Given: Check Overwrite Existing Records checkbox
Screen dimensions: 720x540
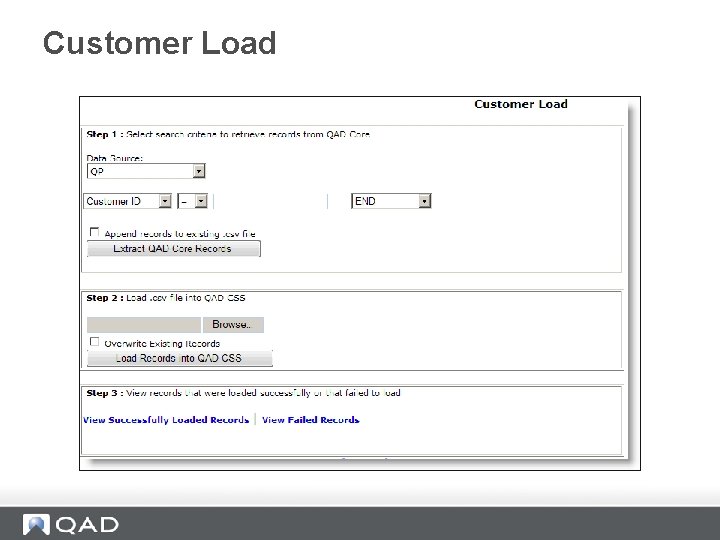Looking at the screenshot, I should click(x=94, y=342).
